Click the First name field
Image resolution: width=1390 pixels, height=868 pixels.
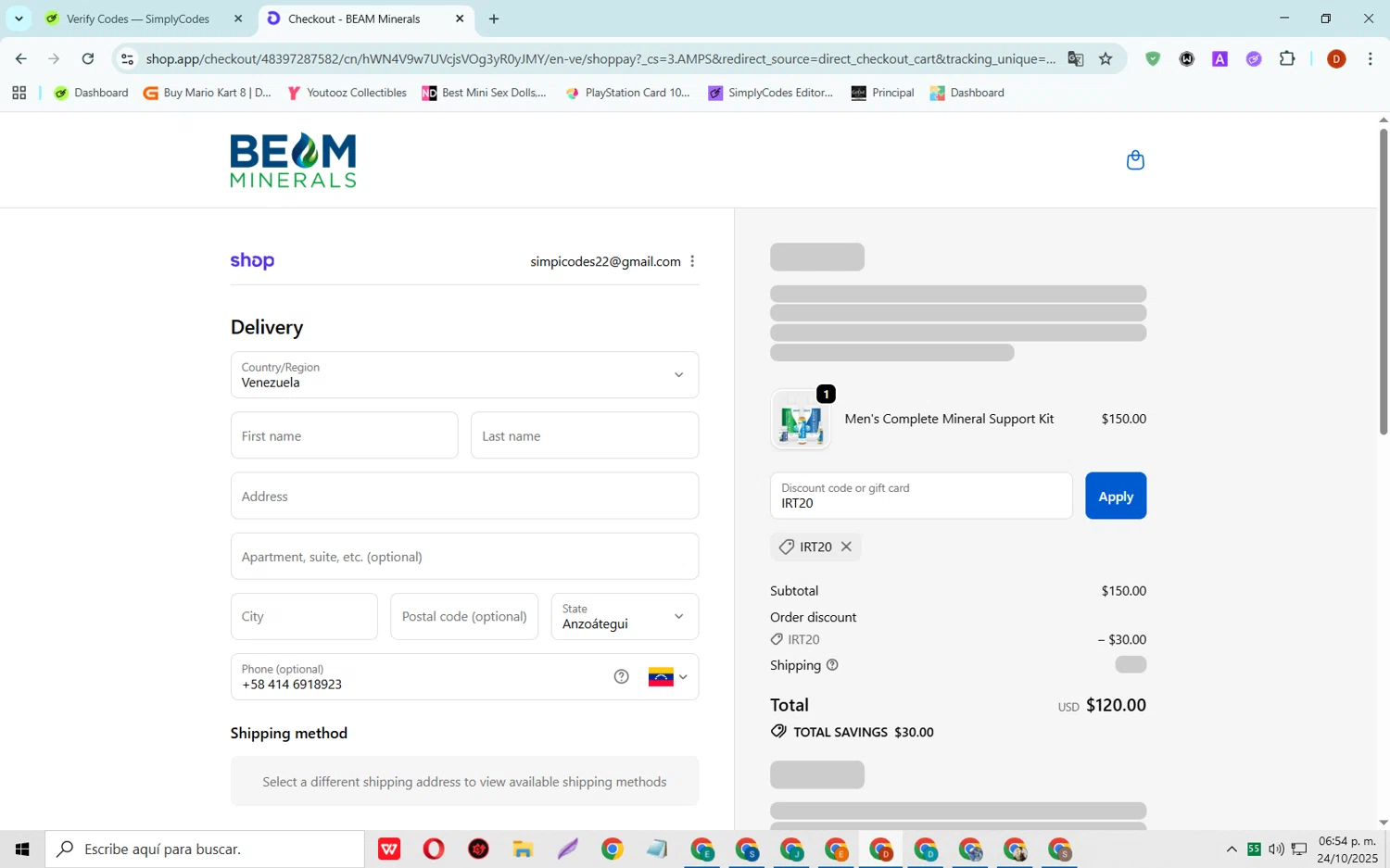(344, 435)
